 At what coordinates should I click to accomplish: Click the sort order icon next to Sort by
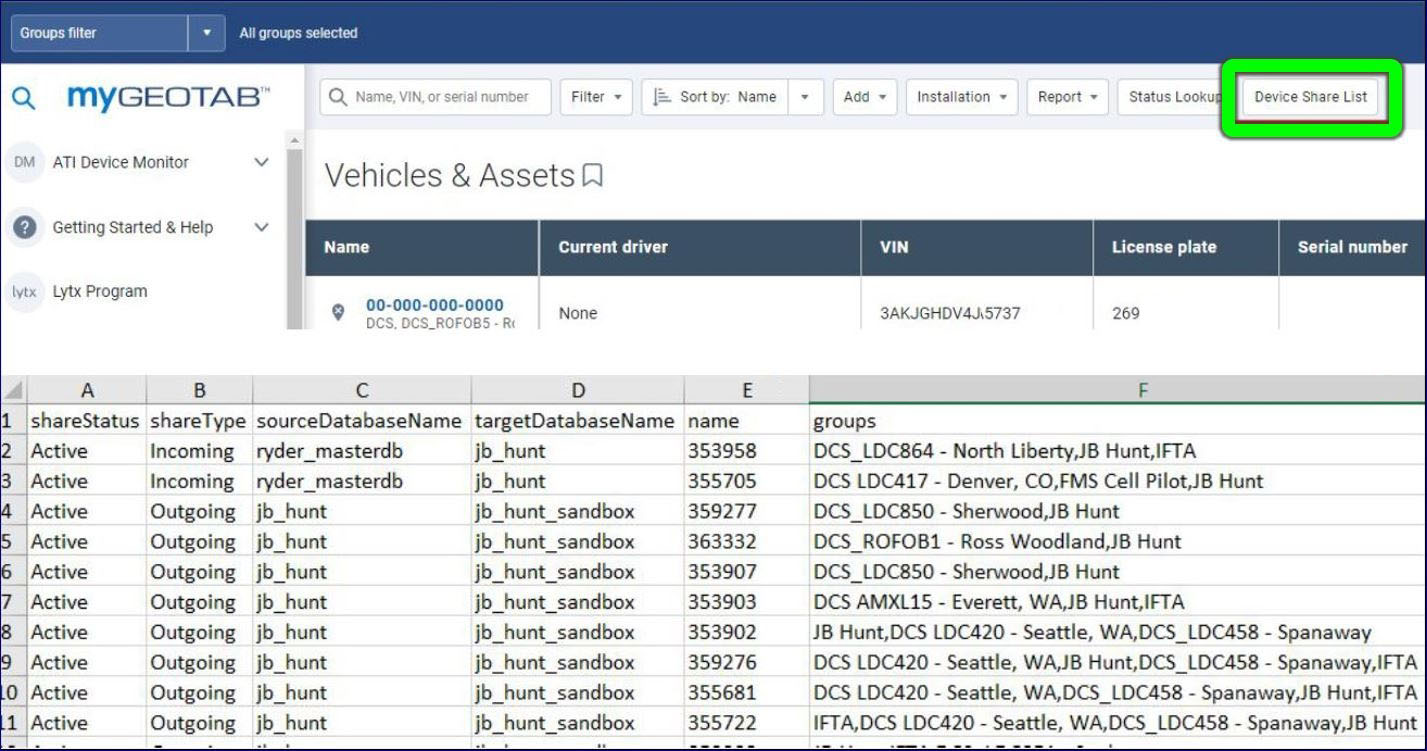[662, 97]
